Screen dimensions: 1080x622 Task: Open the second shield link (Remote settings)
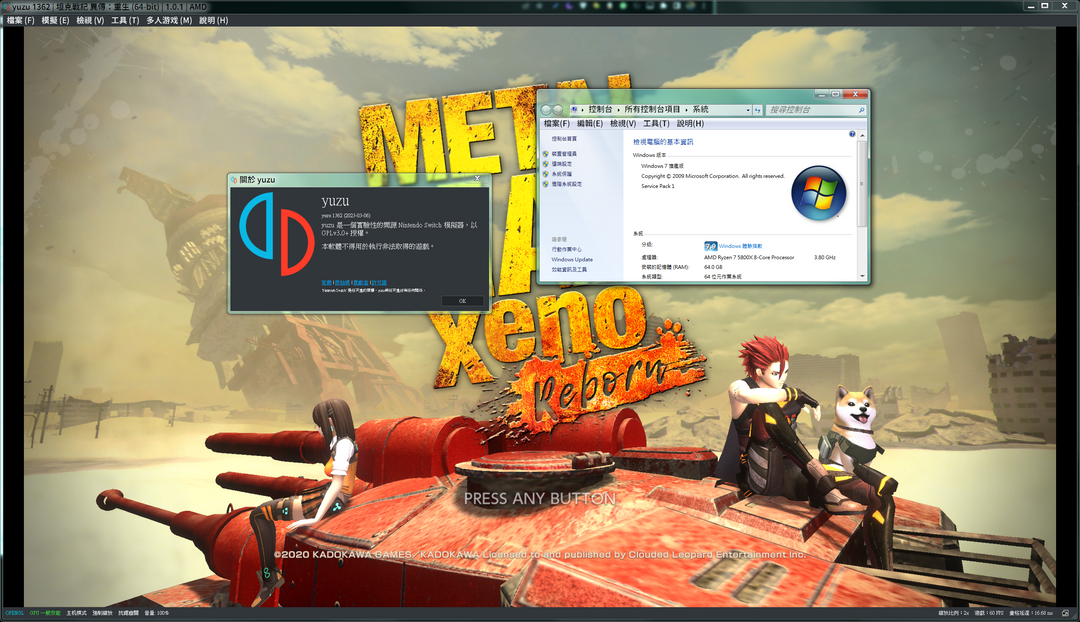(x=561, y=165)
